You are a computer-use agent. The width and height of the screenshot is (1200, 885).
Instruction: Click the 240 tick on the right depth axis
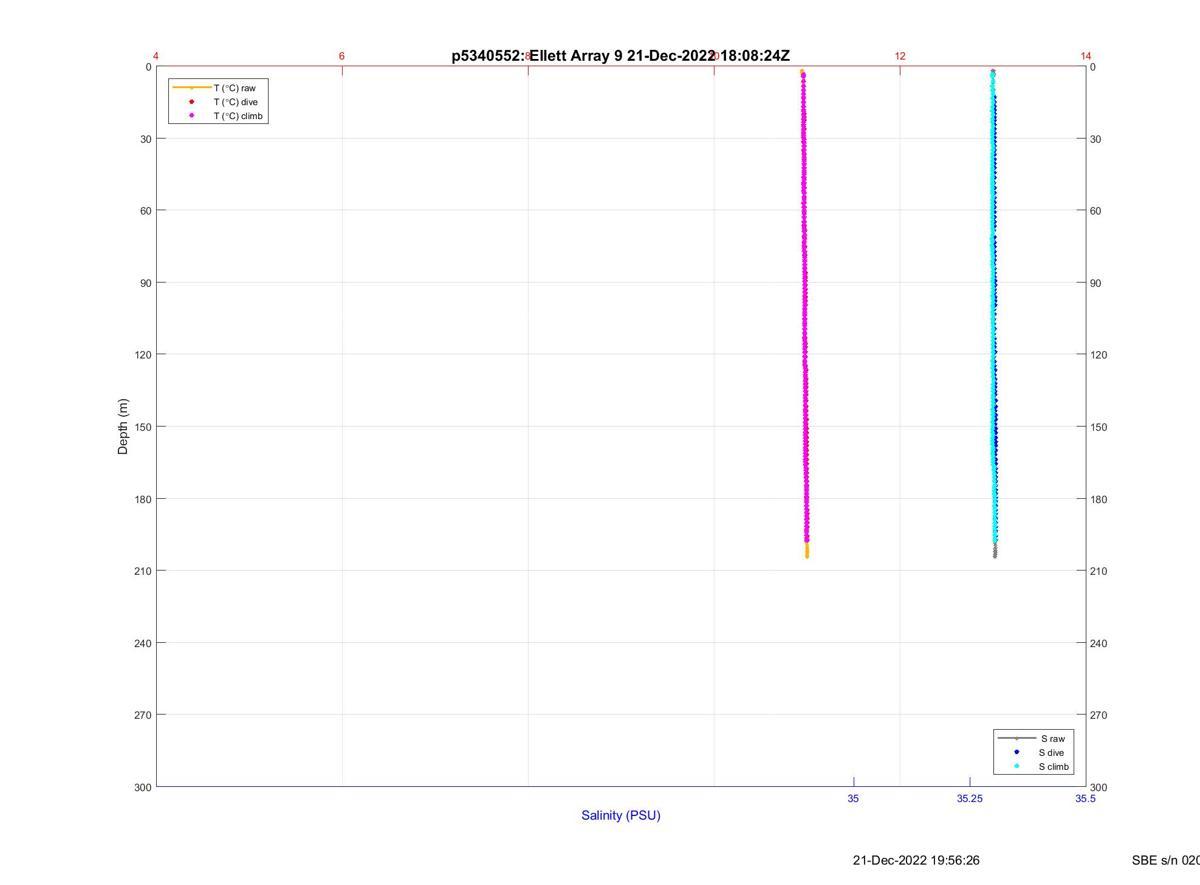(x=1099, y=643)
